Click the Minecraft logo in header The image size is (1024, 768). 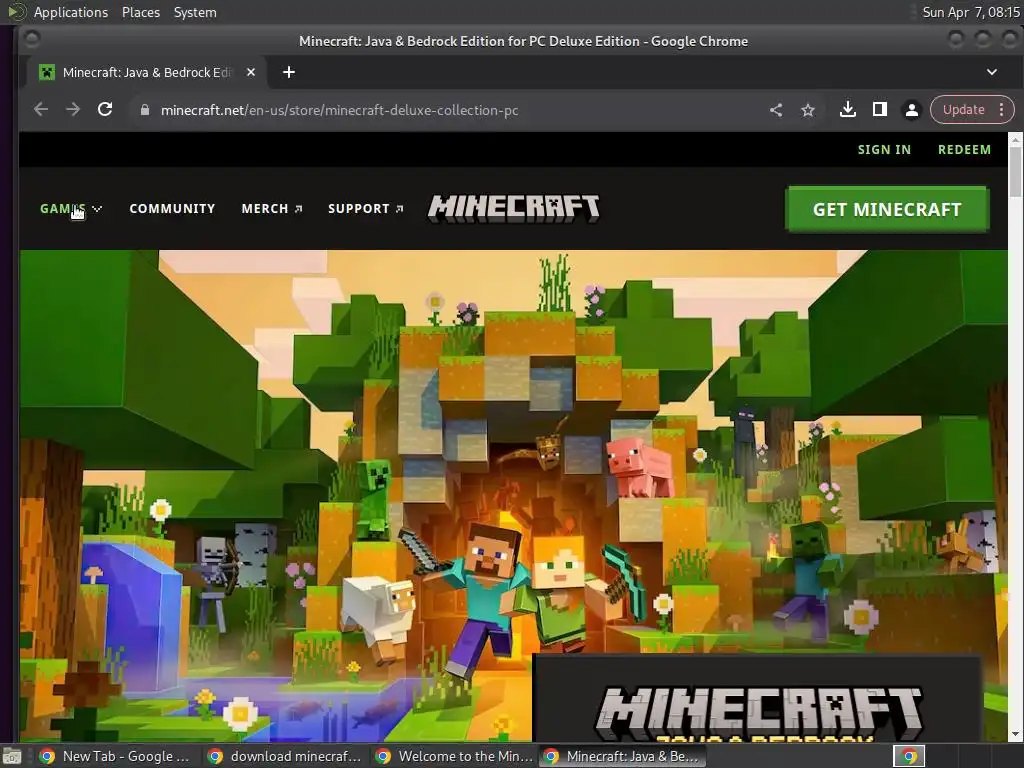coord(513,208)
